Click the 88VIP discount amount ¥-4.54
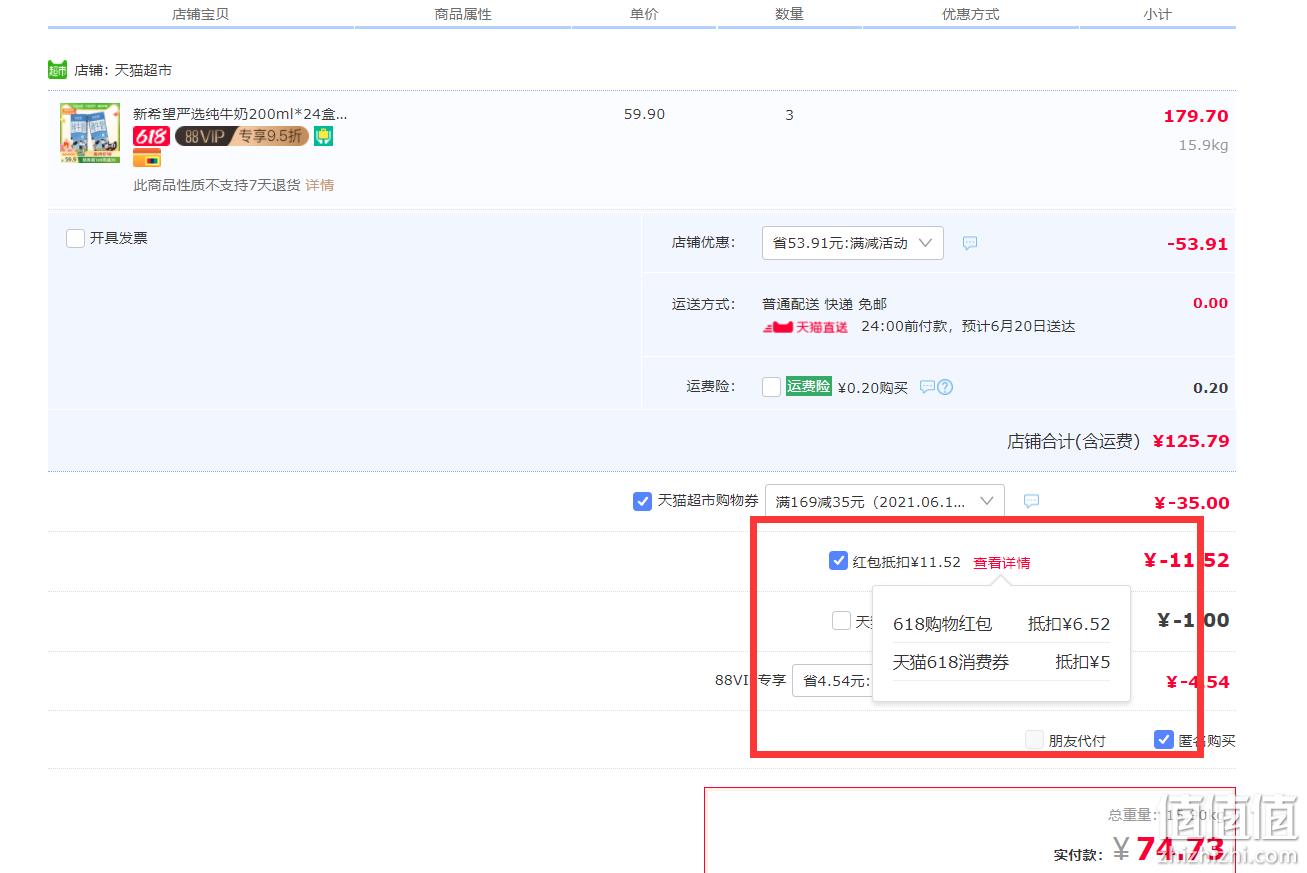Screen dimensions: 1307x873 1198,682
